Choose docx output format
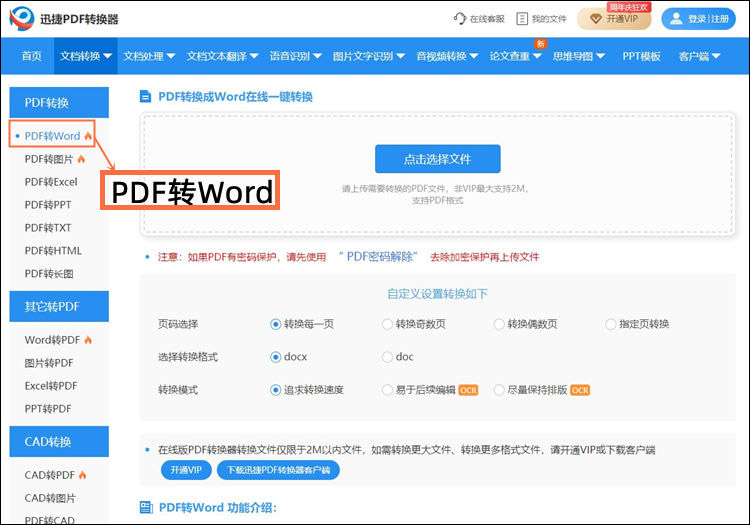750x525 pixels. [276, 357]
